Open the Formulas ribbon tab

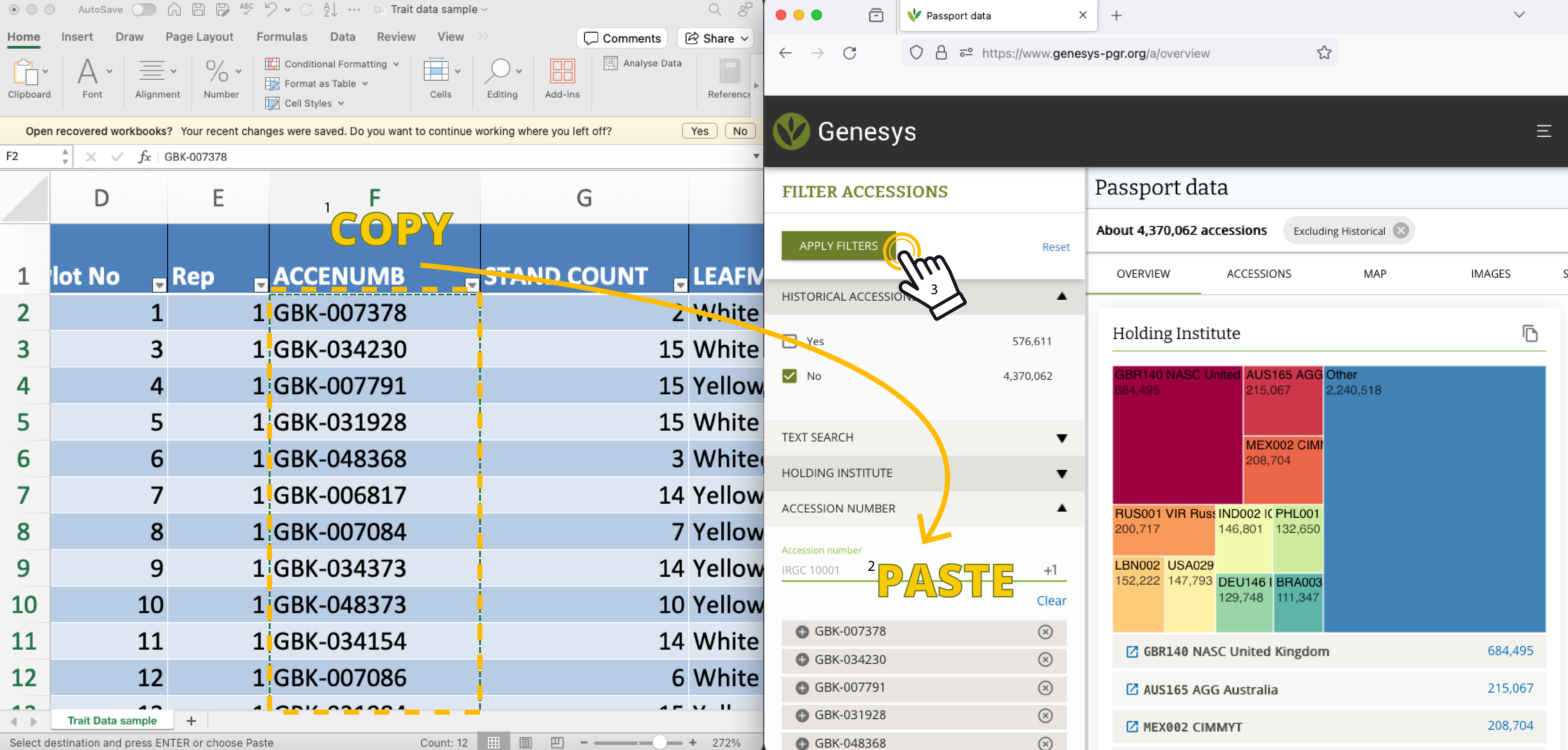coord(282,37)
